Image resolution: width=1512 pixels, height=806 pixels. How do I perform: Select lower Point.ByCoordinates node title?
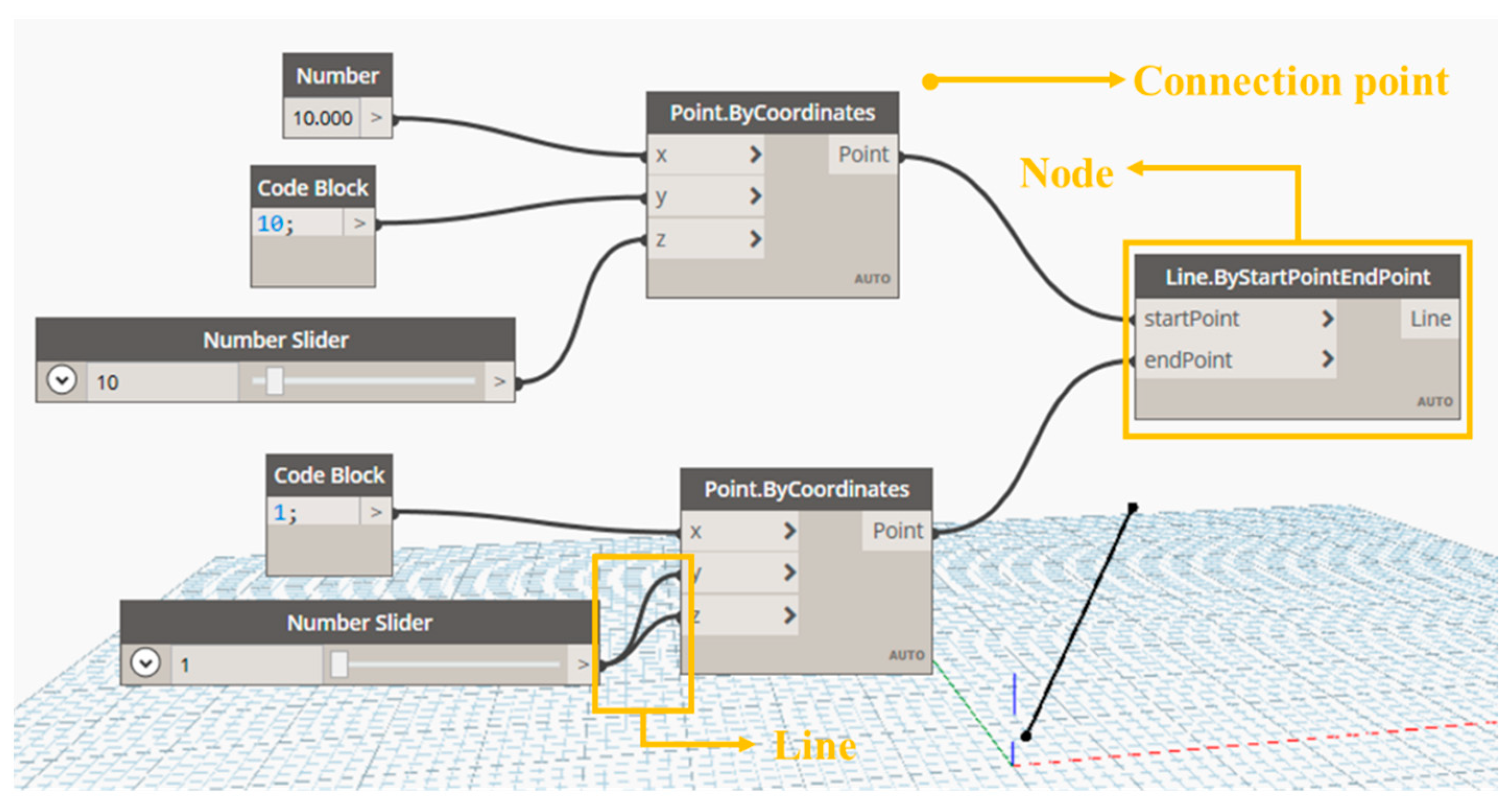point(807,489)
